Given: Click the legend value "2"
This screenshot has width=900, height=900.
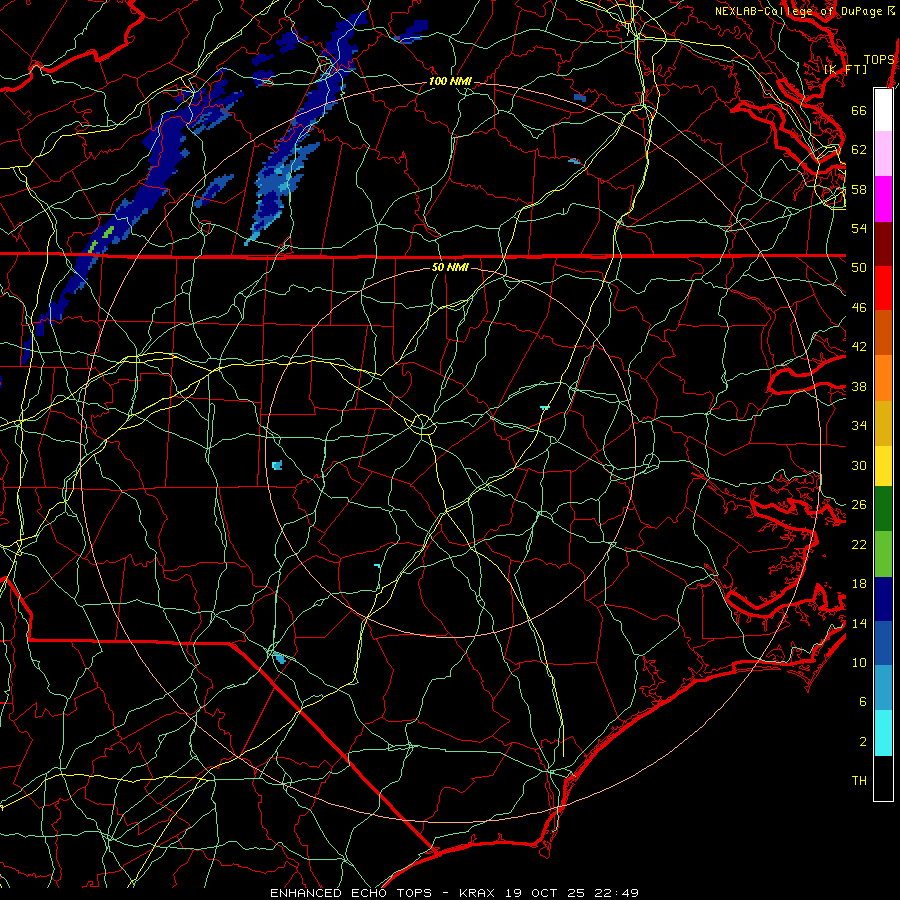Looking at the screenshot, I should (x=863, y=742).
